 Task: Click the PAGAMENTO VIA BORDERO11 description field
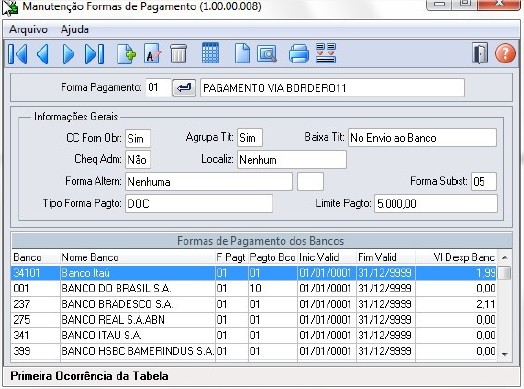click(332, 88)
